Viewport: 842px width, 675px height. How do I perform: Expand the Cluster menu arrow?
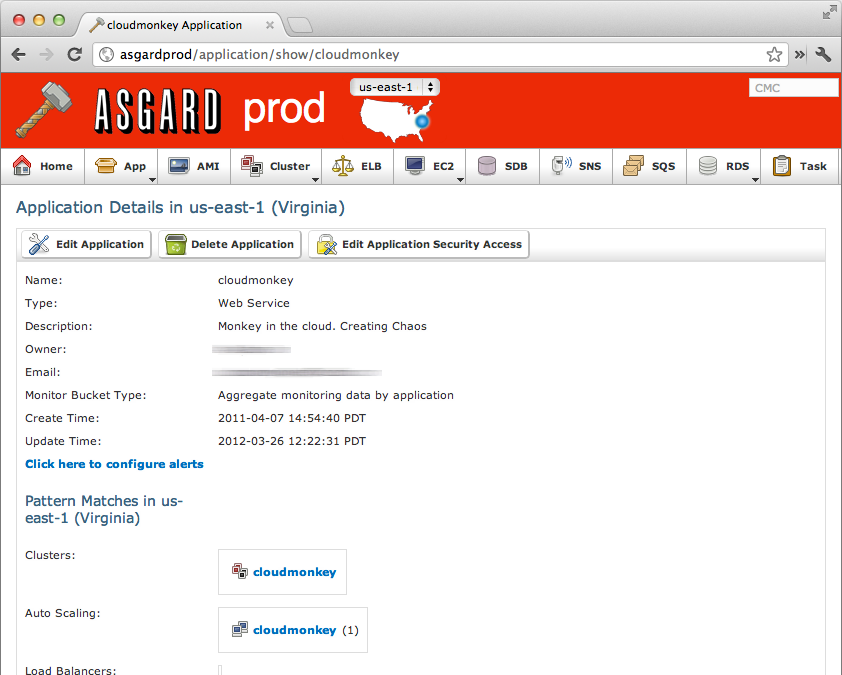click(315, 180)
